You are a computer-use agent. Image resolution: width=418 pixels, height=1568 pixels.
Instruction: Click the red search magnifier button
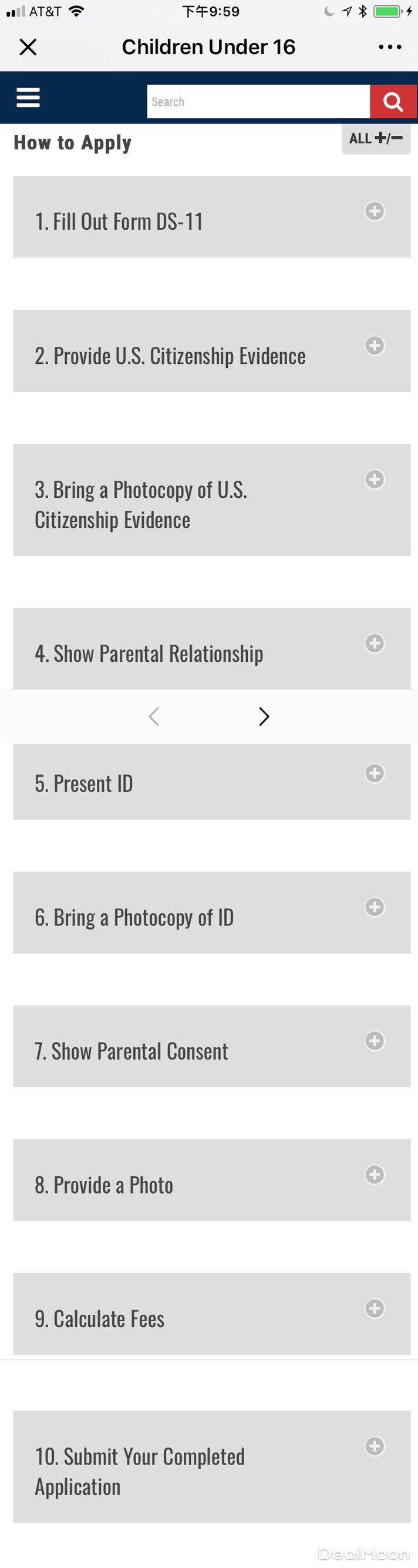(393, 102)
